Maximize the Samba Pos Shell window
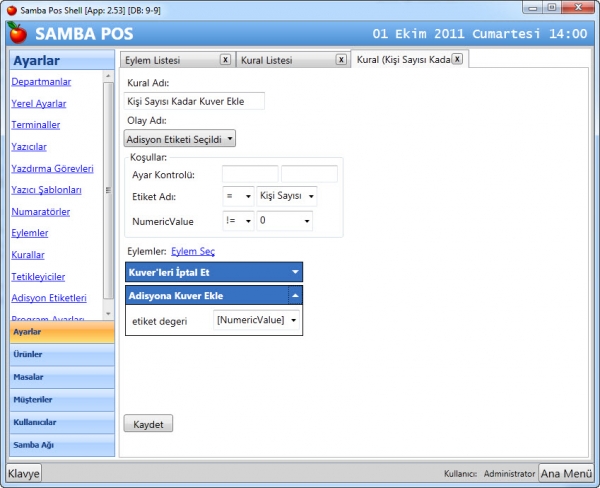Viewport: 600px width, 488px height. click(551, 7)
